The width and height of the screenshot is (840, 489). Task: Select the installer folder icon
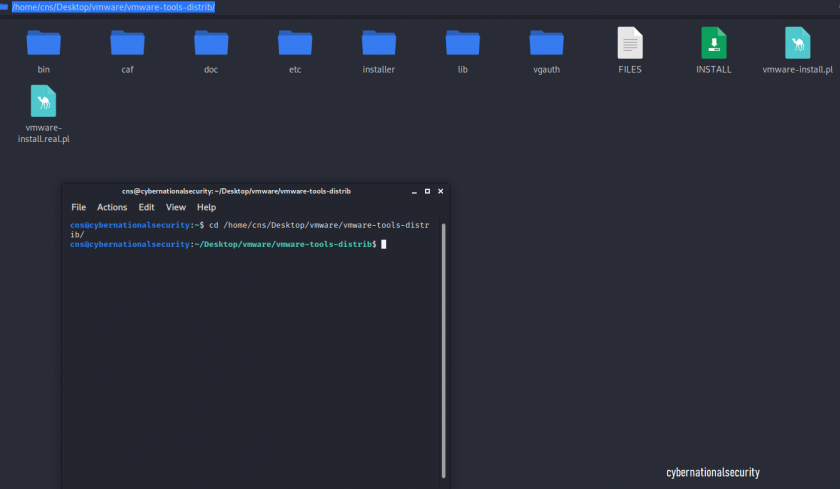pos(379,42)
